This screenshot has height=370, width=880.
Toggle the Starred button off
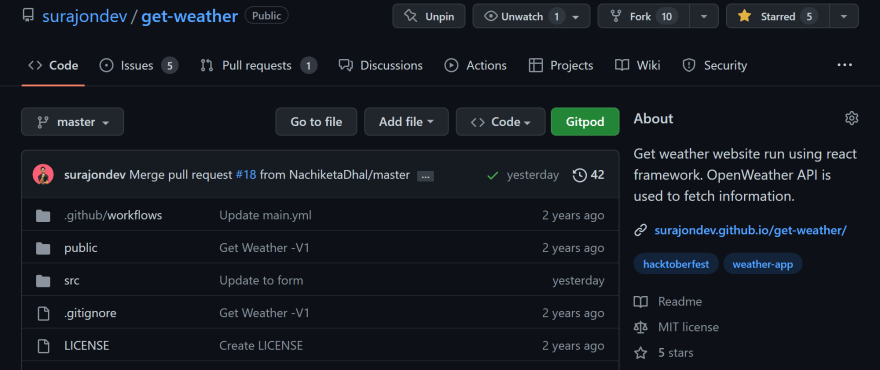pyautogui.click(x=777, y=16)
